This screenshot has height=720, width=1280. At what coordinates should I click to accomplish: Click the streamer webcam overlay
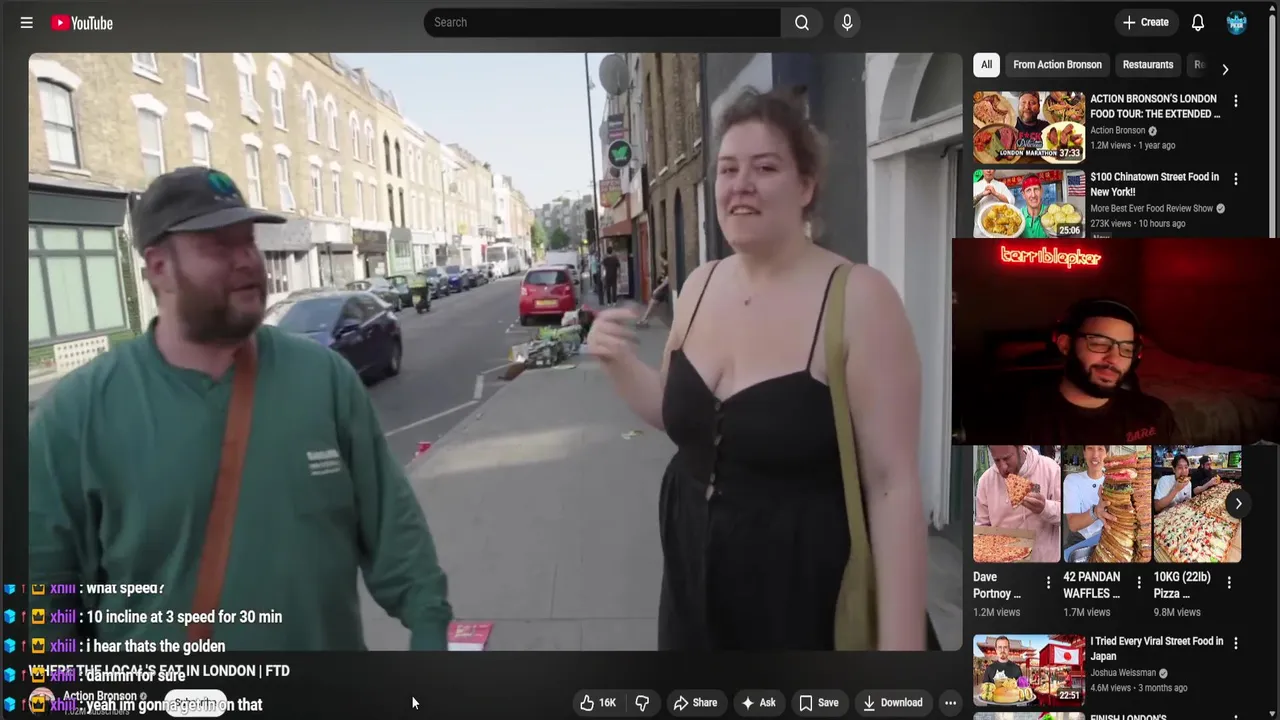1116,341
